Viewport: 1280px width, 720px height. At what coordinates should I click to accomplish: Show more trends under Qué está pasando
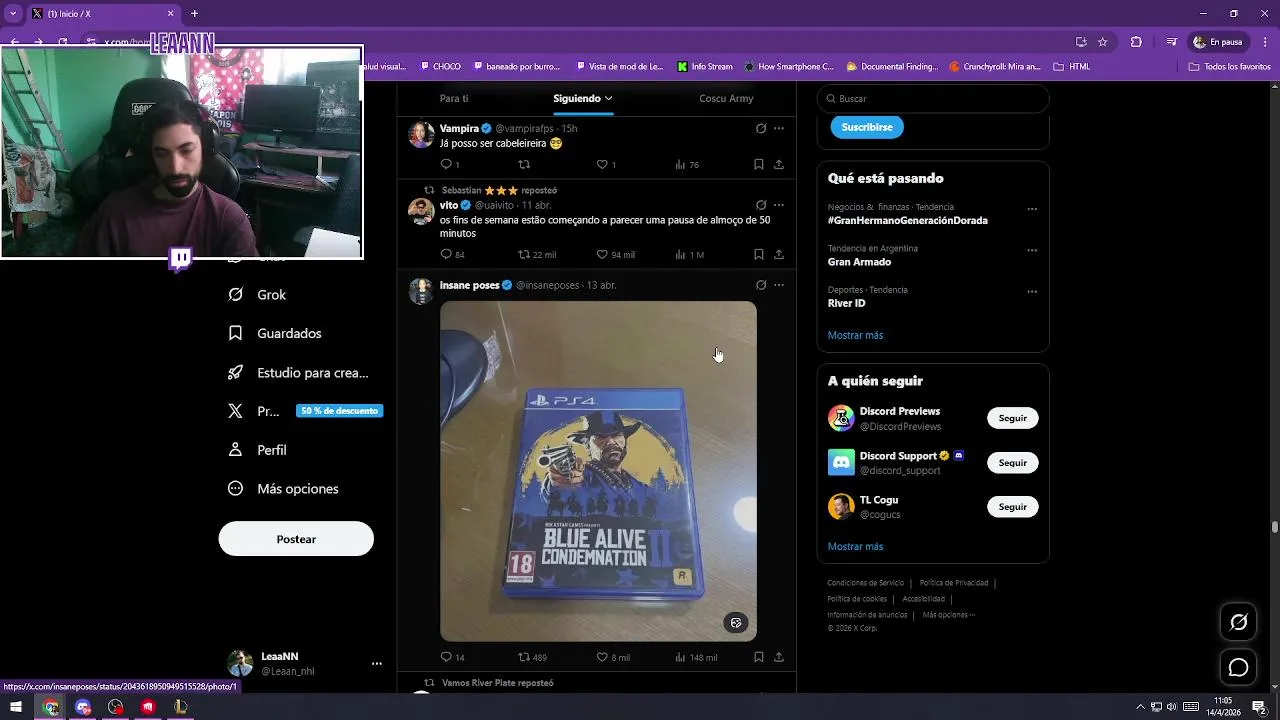[x=855, y=335]
